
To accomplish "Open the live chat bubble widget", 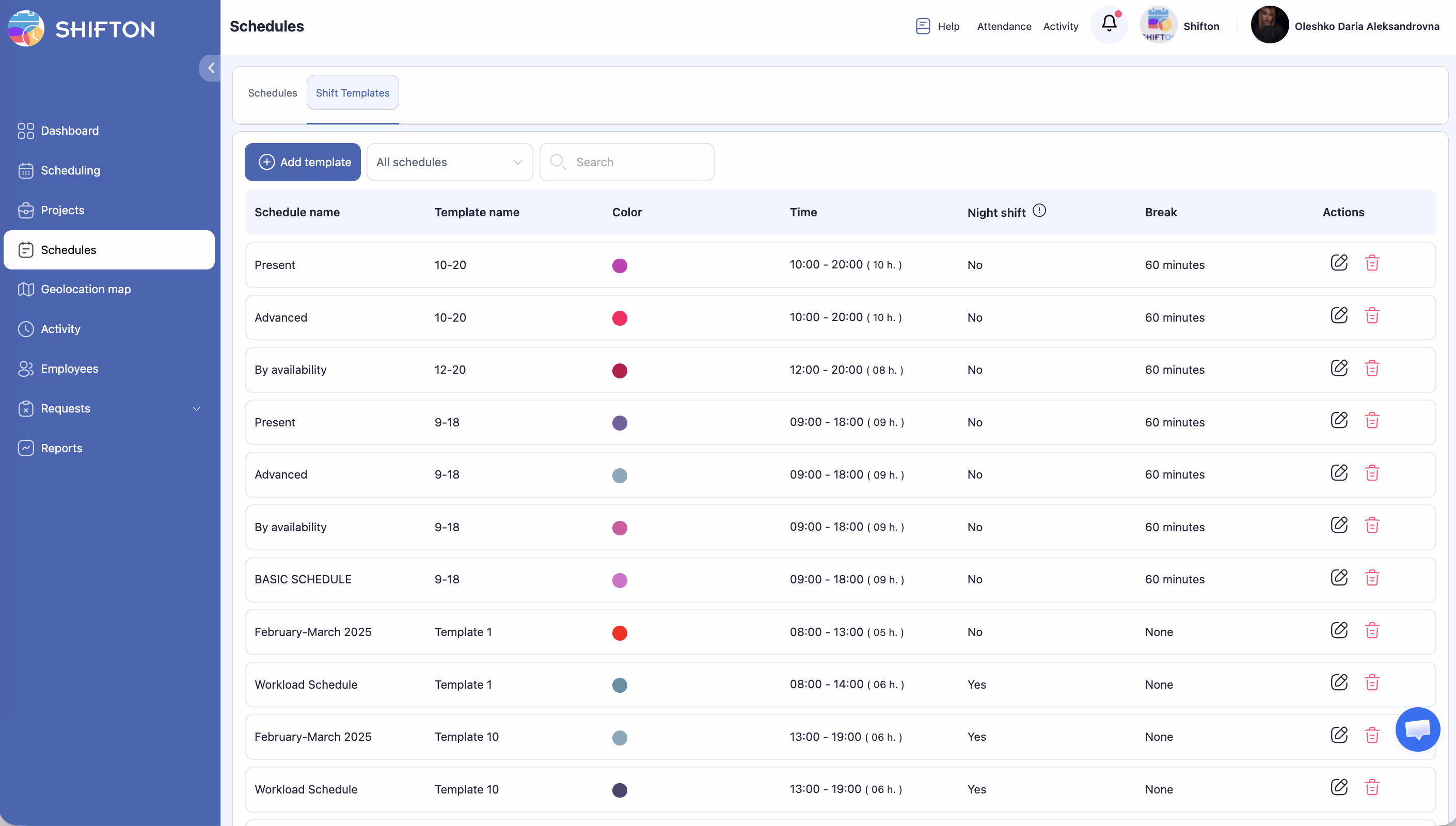I will (1417, 729).
